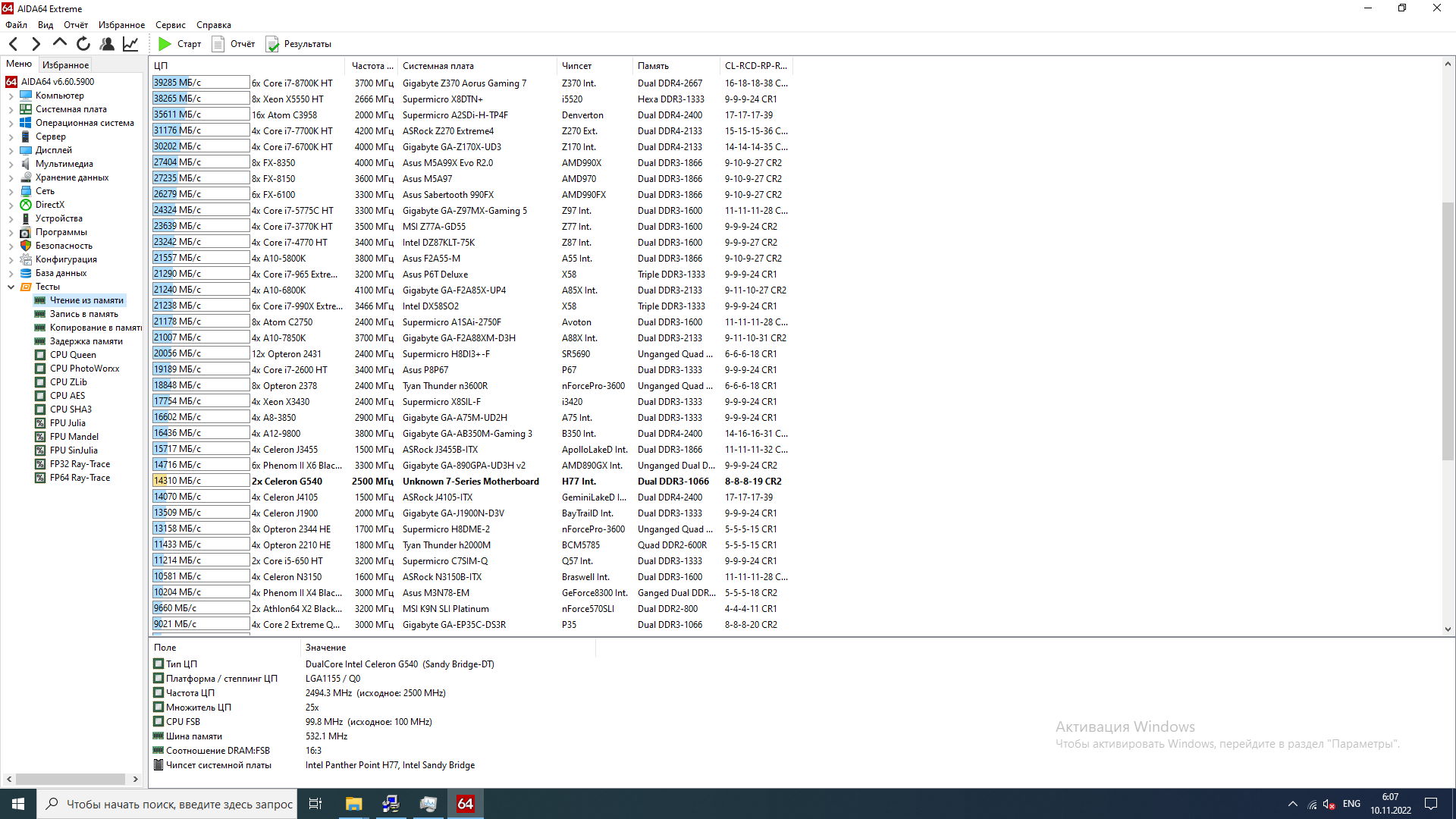Open the user profile toolbar icon
The image size is (1456, 819).
point(107,44)
